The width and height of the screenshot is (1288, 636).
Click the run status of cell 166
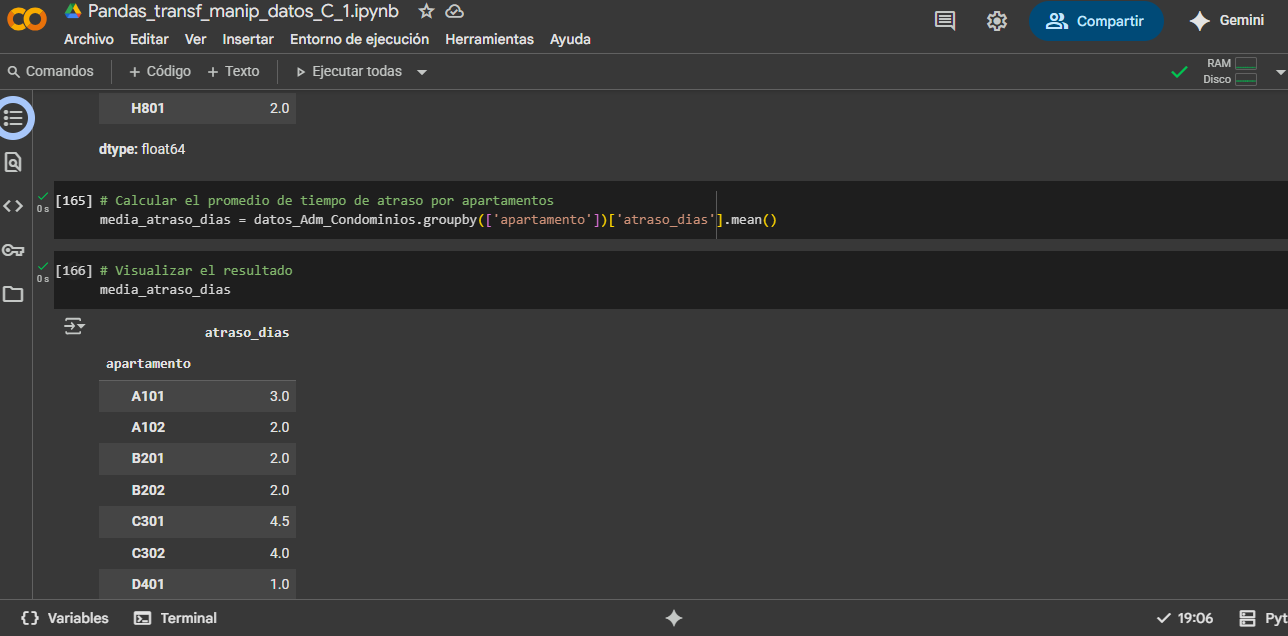tap(42, 272)
